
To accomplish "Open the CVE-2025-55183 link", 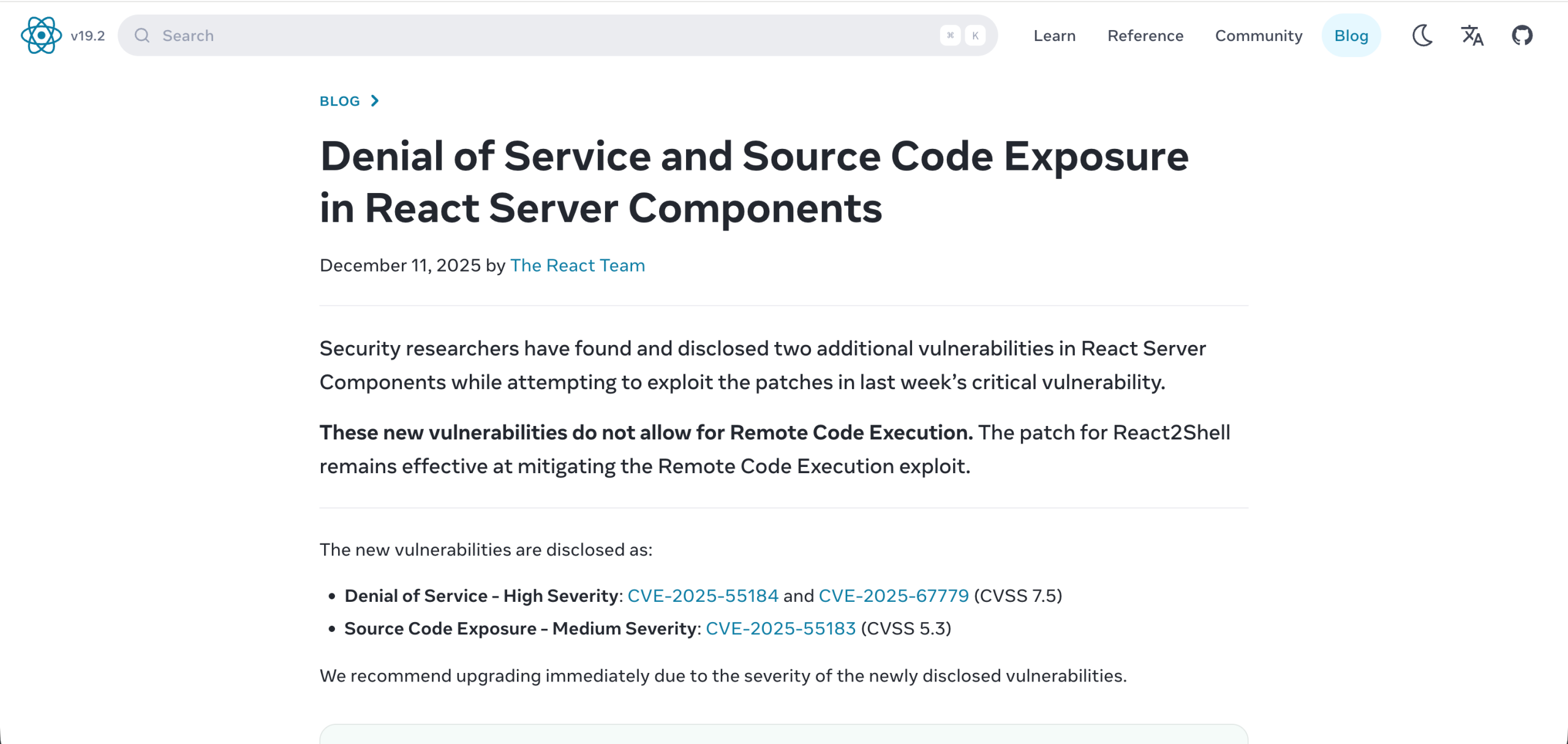I will point(780,629).
